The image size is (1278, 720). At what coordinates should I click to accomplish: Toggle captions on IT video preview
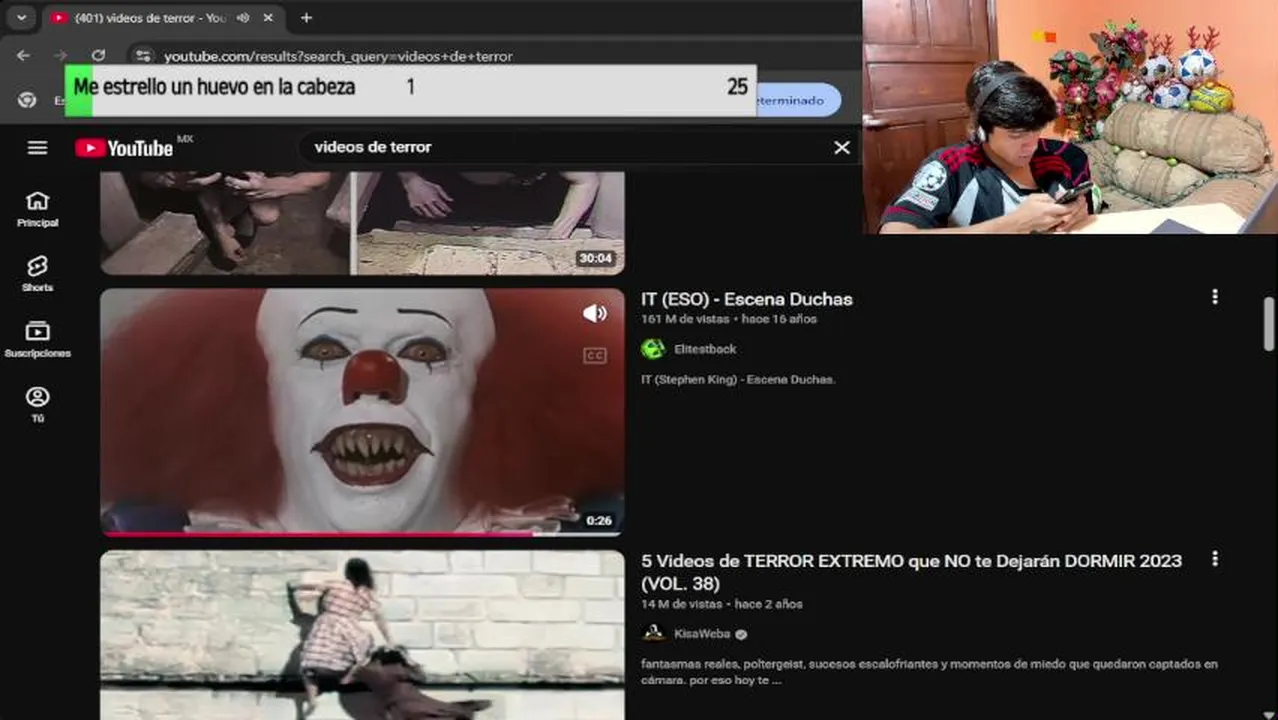click(595, 355)
